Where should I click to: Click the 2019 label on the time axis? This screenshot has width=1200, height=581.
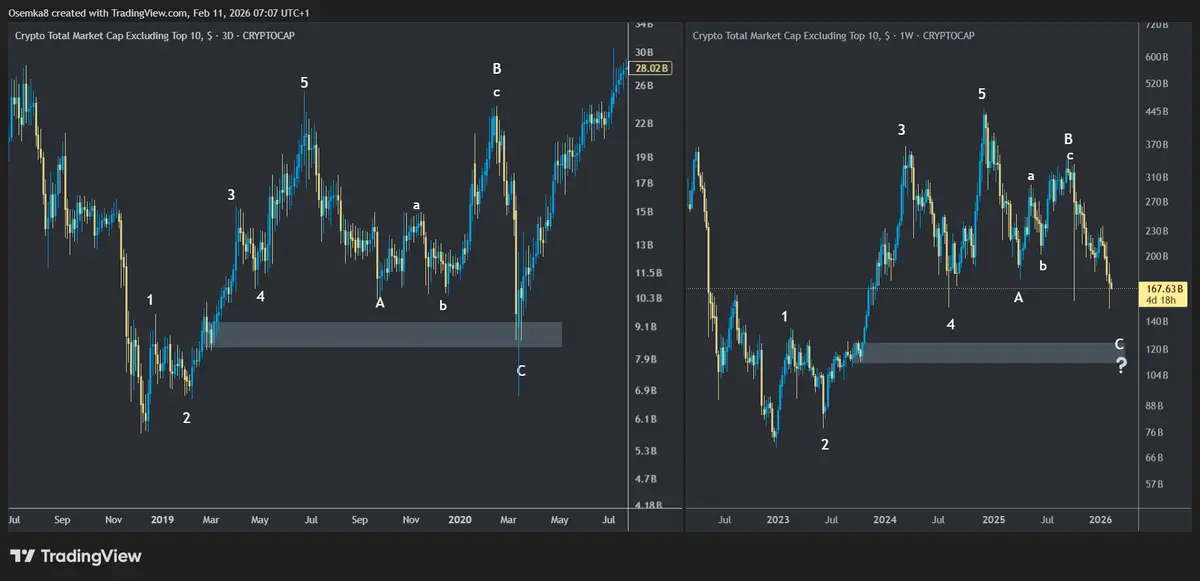[x=162, y=520]
